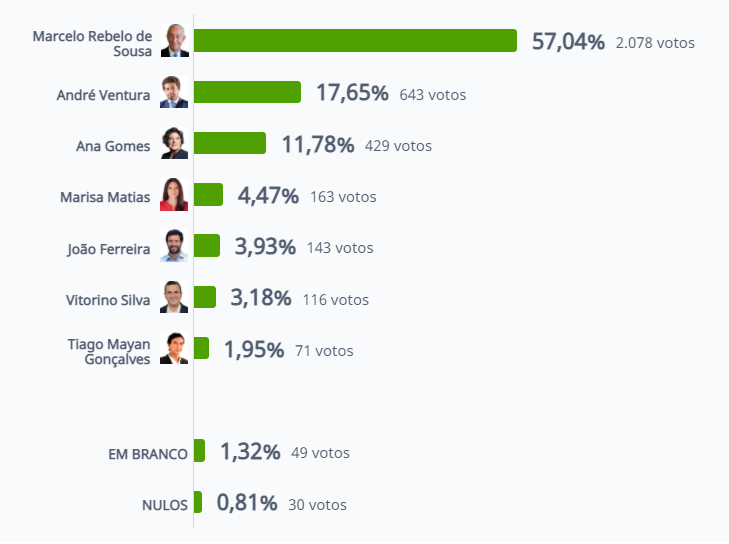Click Marisa Matias' portrait photo
Viewport: 729px width, 544px height.
[174, 194]
